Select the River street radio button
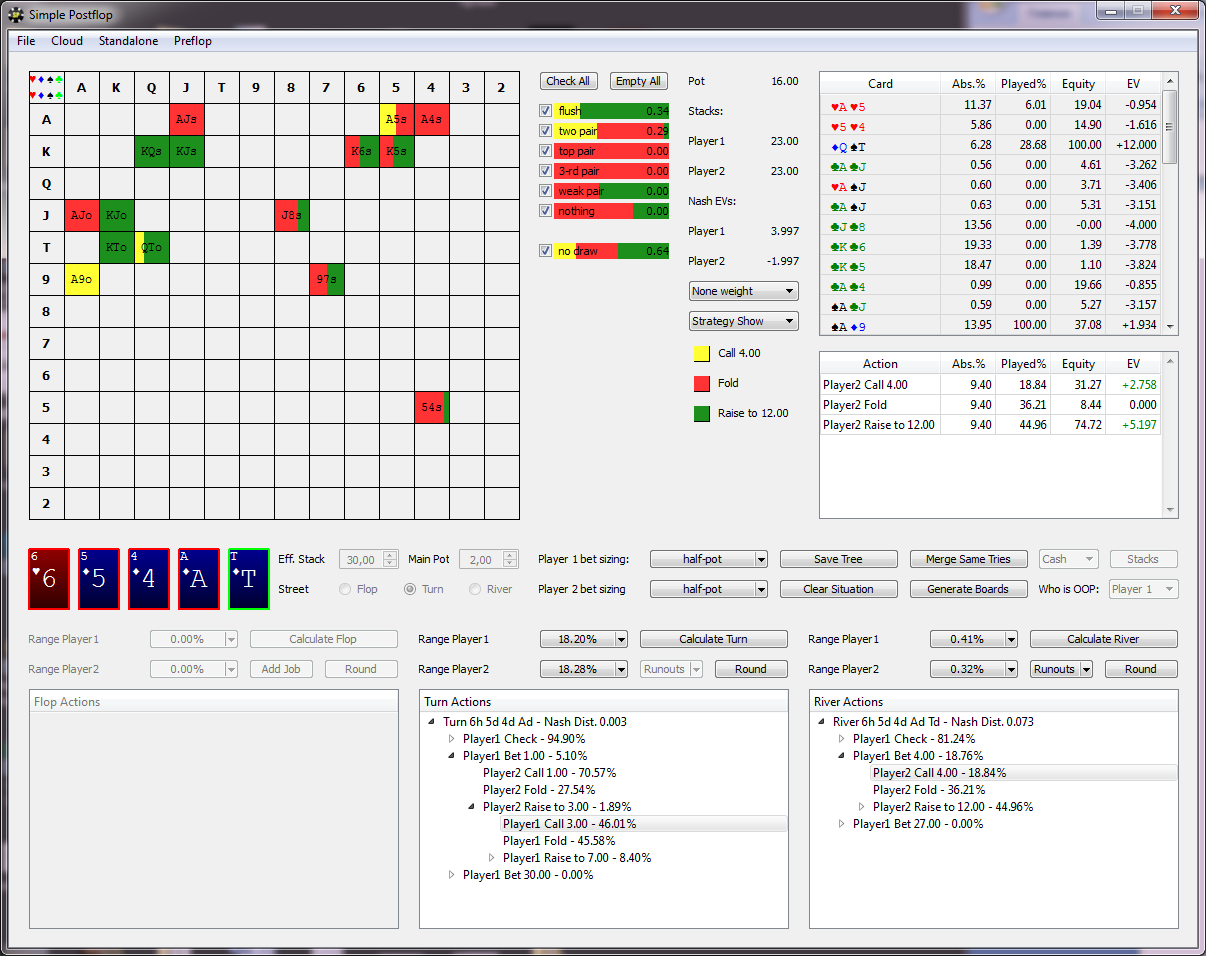1206x956 pixels. (476, 589)
